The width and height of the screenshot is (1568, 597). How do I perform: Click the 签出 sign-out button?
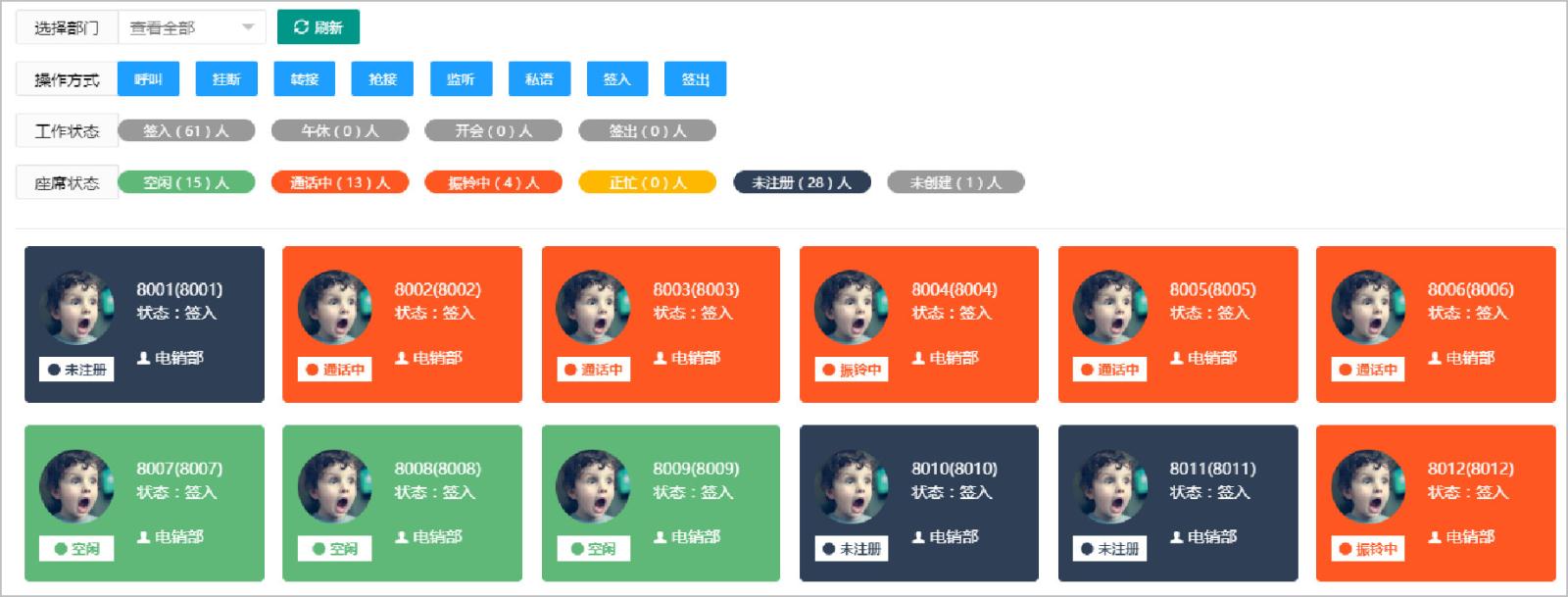coord(695,79)
